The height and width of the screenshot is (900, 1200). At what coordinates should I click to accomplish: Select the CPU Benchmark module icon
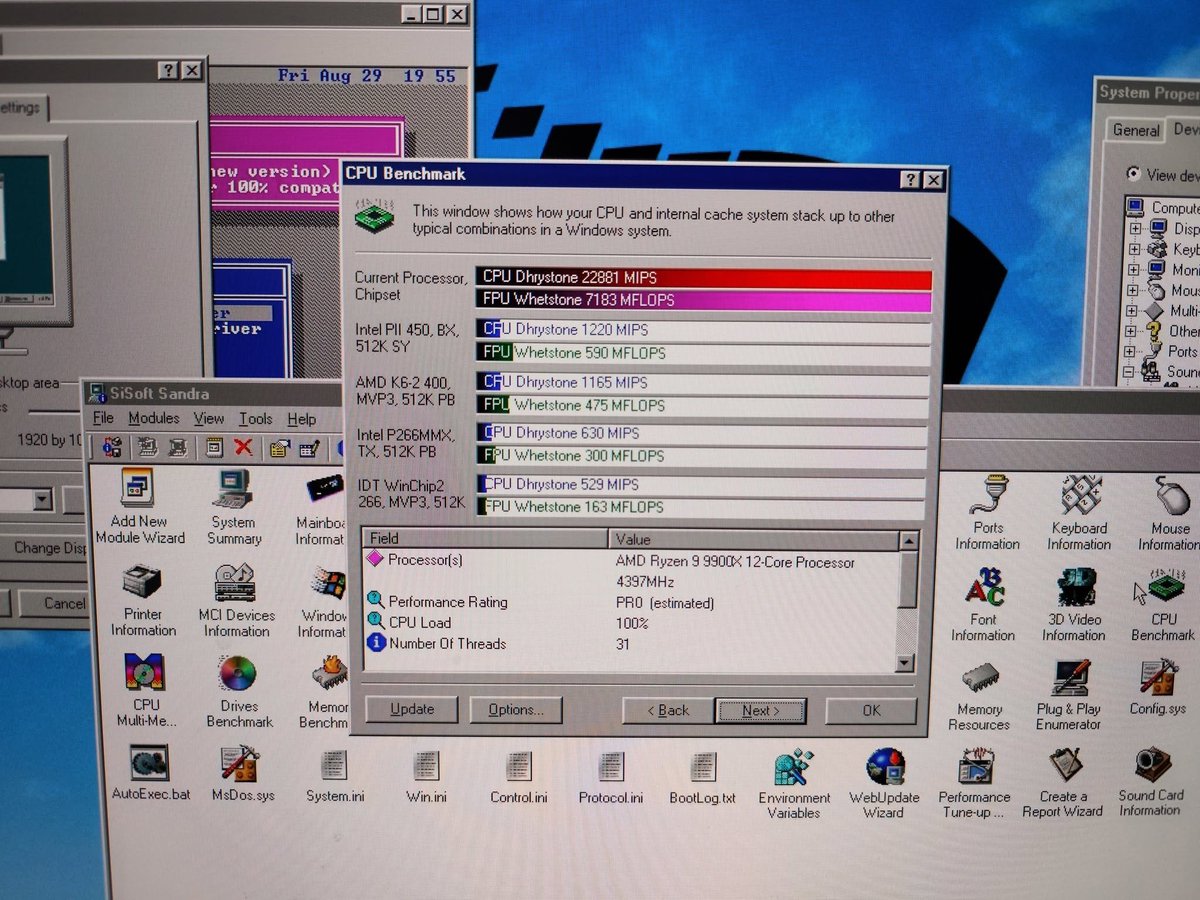click(x=1164, y=605)
